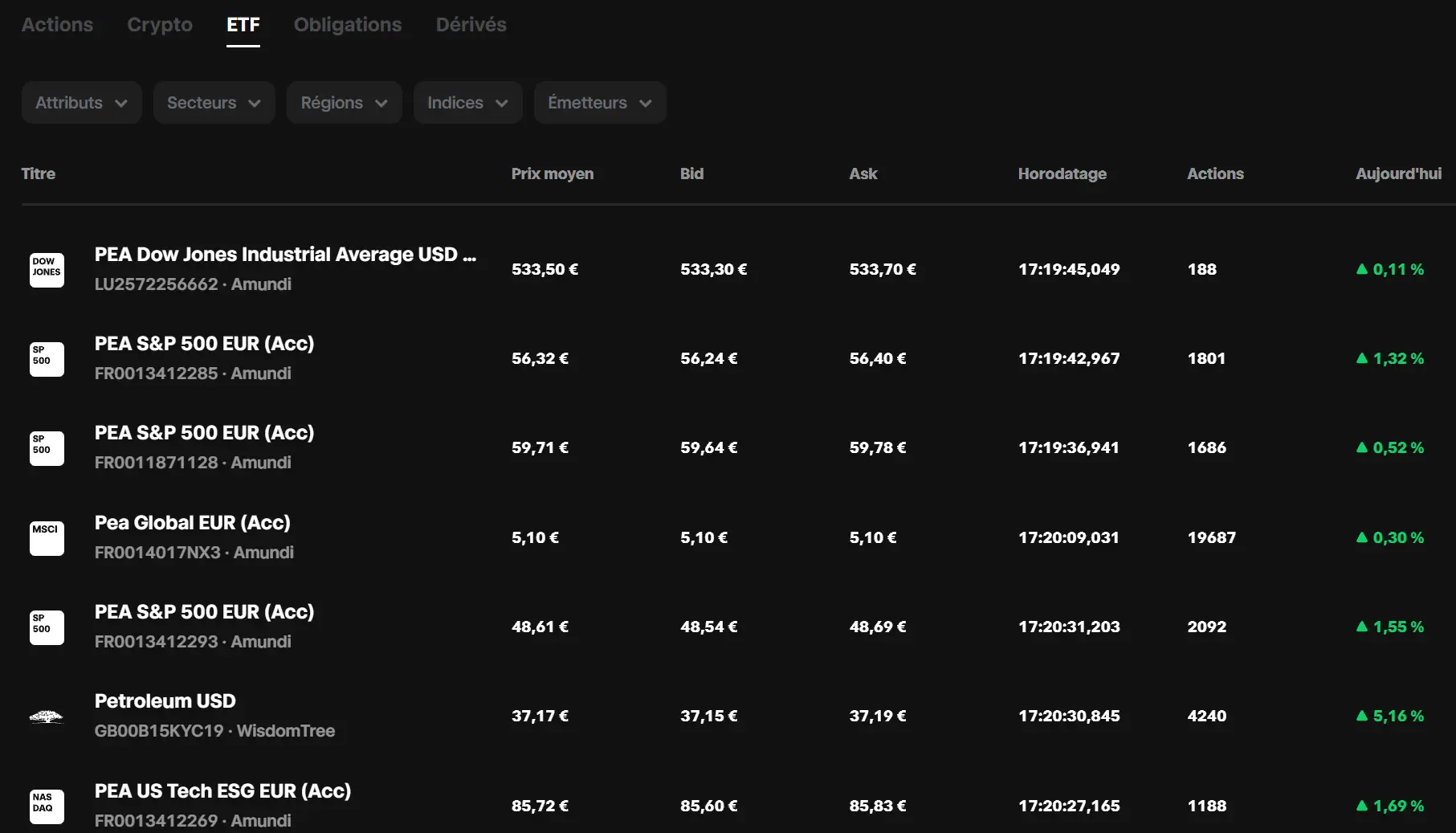Click the Dow Jones ETF logo icon
1456x833 pixels.
point(47,270)
